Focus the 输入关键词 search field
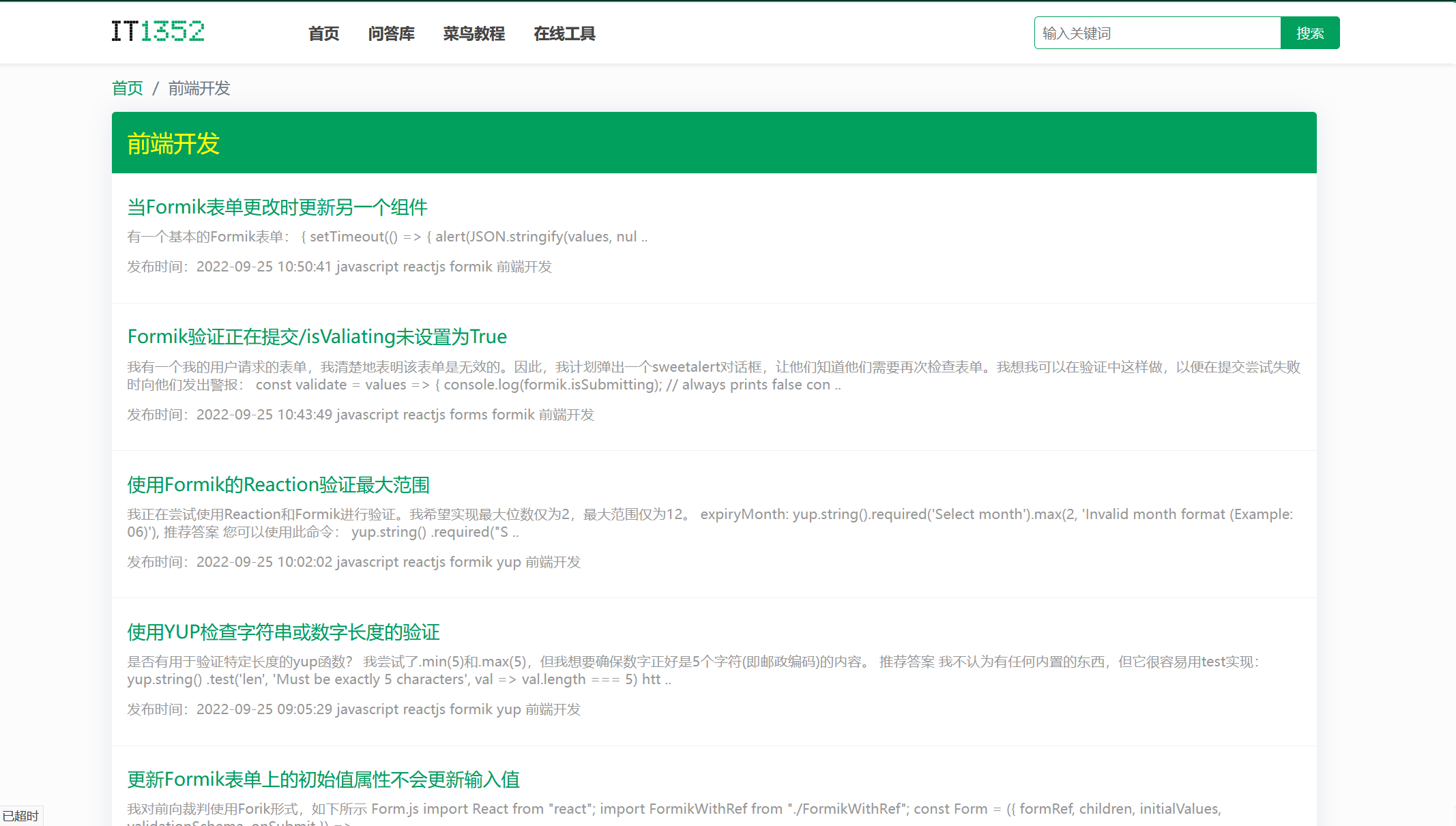Image resolution: width=1456 pixels, height=826 pixels. coord(1157,33)
